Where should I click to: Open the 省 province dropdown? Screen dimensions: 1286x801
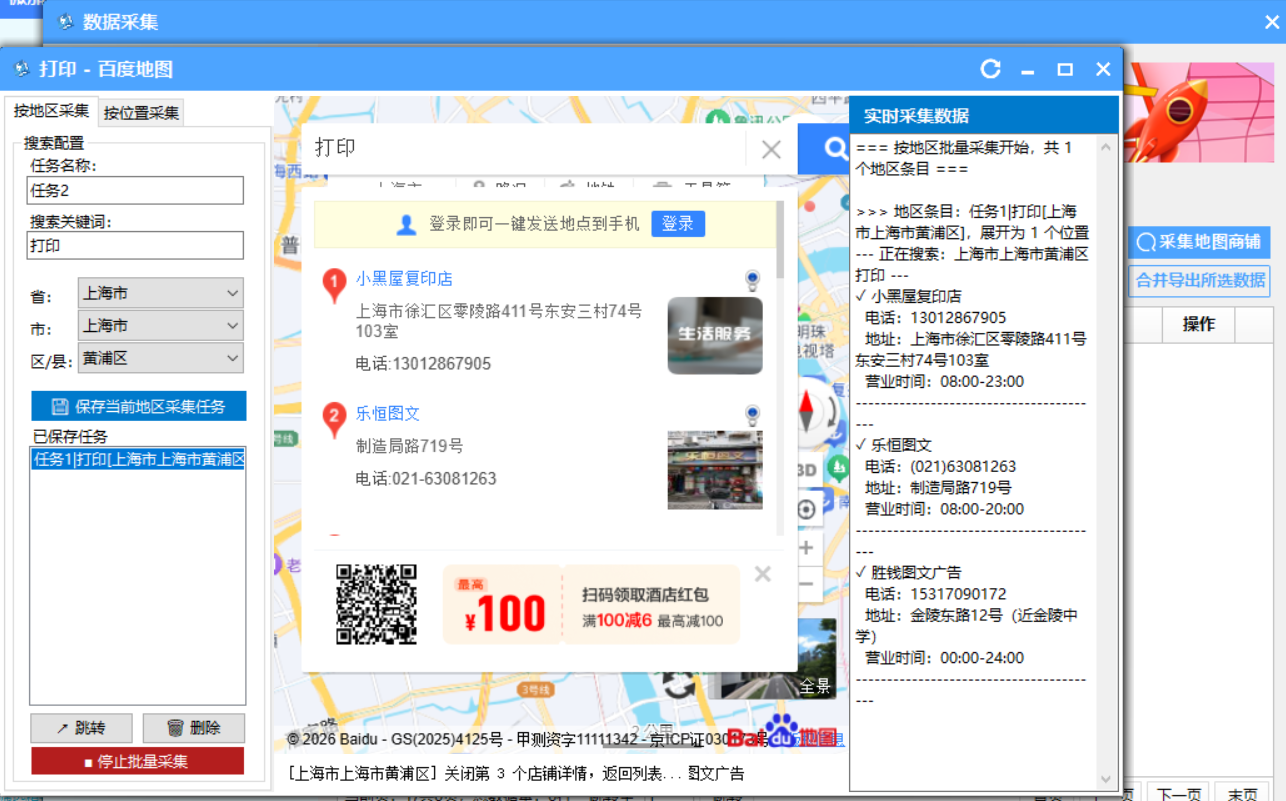(160, 294)
